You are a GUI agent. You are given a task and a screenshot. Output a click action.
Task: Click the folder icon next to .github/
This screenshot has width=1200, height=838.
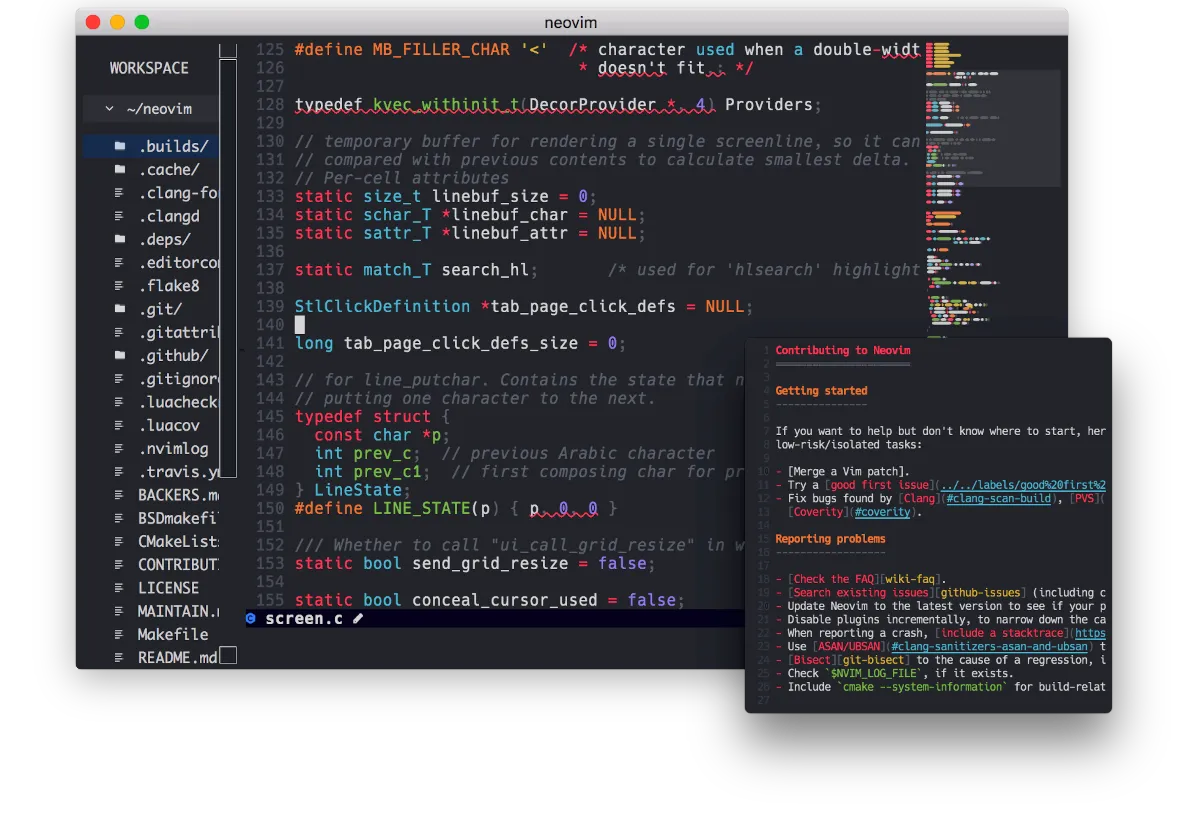click(120, 355)
